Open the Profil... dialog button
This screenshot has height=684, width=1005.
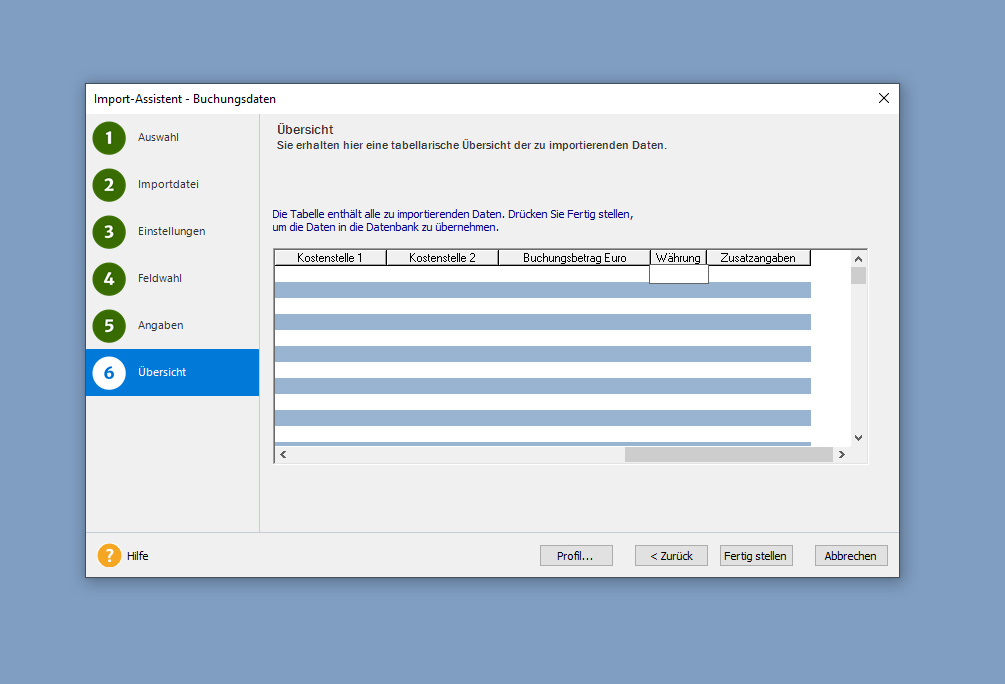576,556
